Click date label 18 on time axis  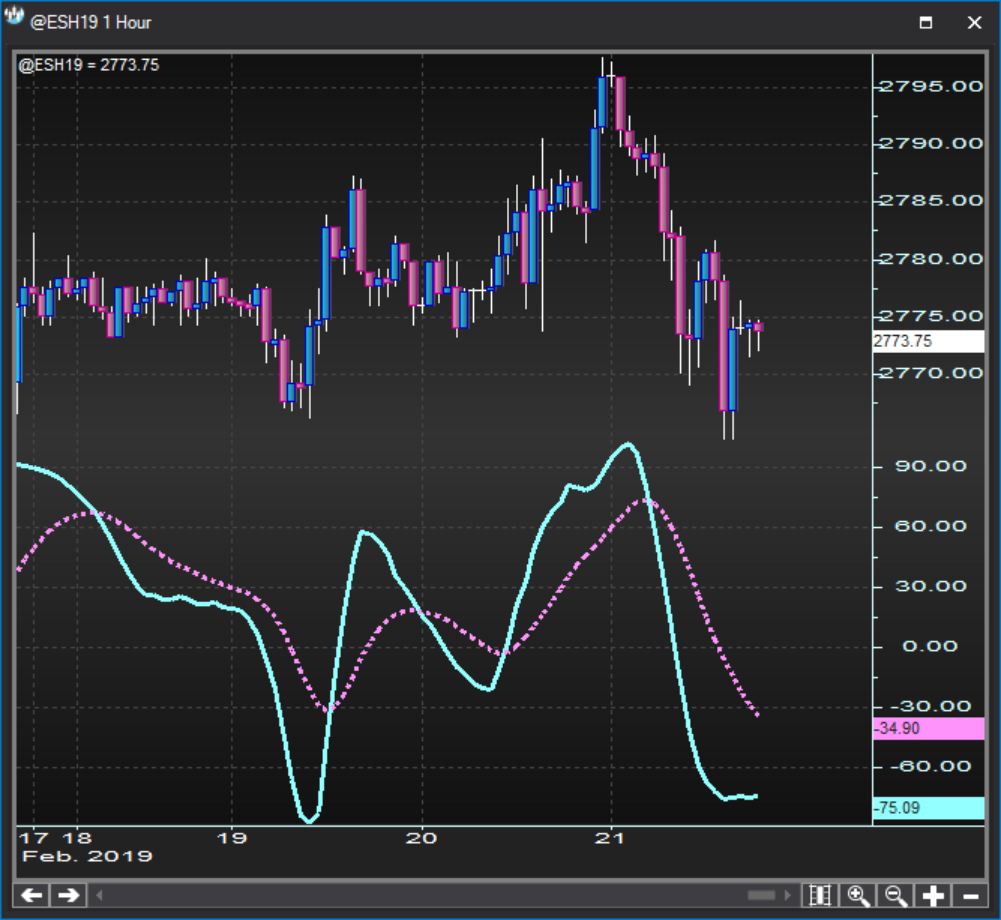77,838
